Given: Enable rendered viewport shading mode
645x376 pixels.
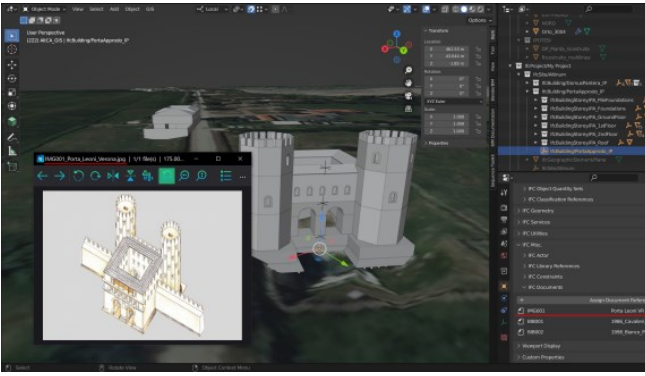Looking at the screenshot, I should 480,9.
